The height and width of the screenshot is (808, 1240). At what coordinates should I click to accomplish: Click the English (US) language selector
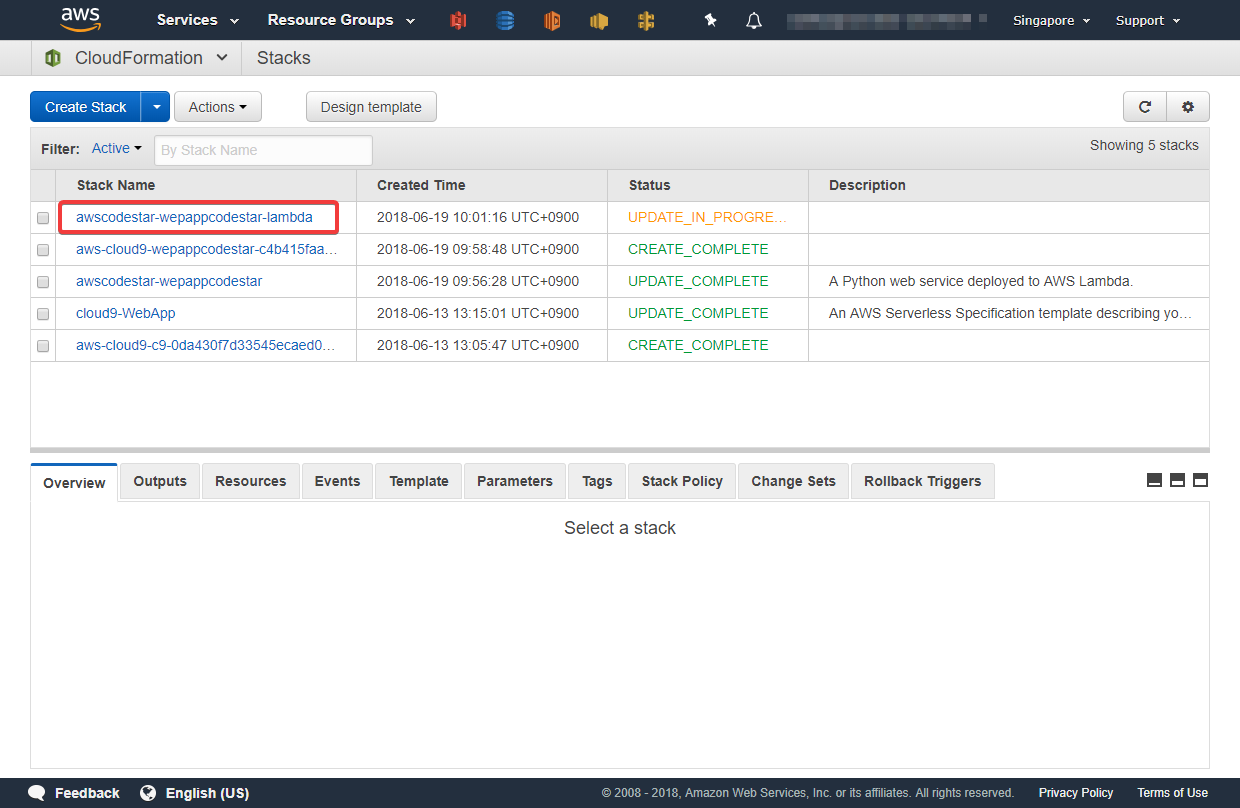[207, 793]
